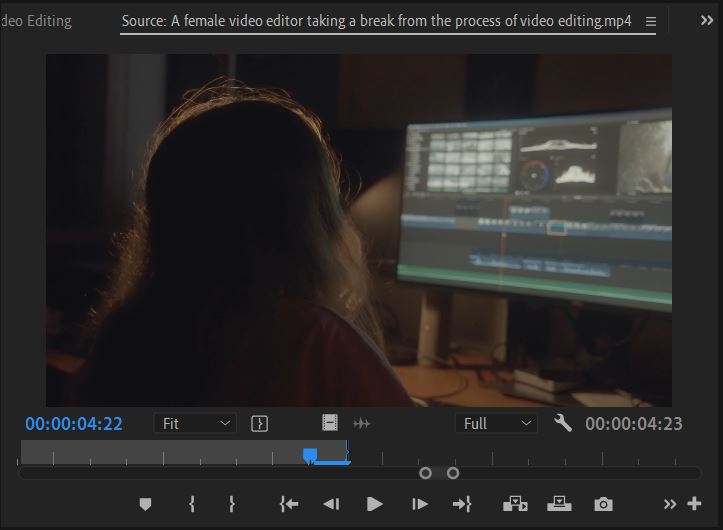Click the blue playhead timecode 00:00:04:22
Image resolution: width=723 pixels, height=530 pixels.
pyautogui.click(x=74, y=423)
